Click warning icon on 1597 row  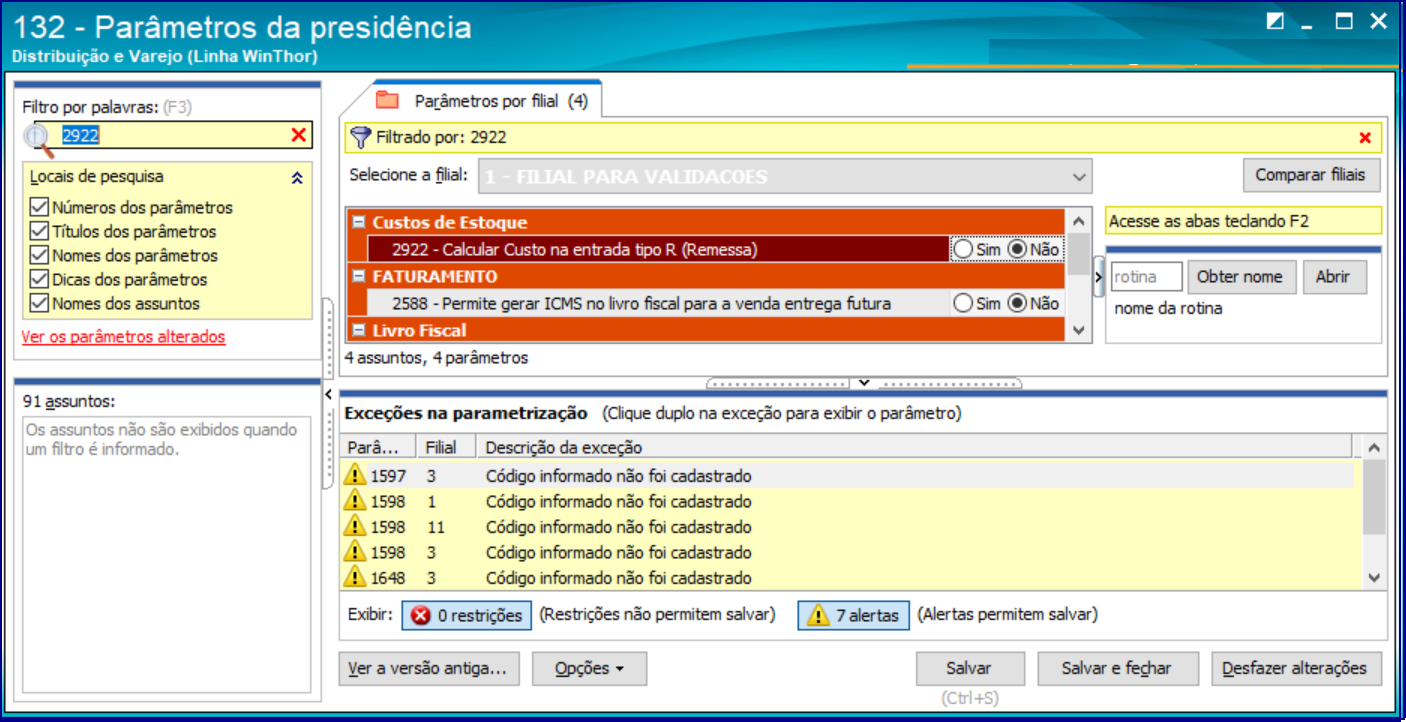tap(355, 475)
